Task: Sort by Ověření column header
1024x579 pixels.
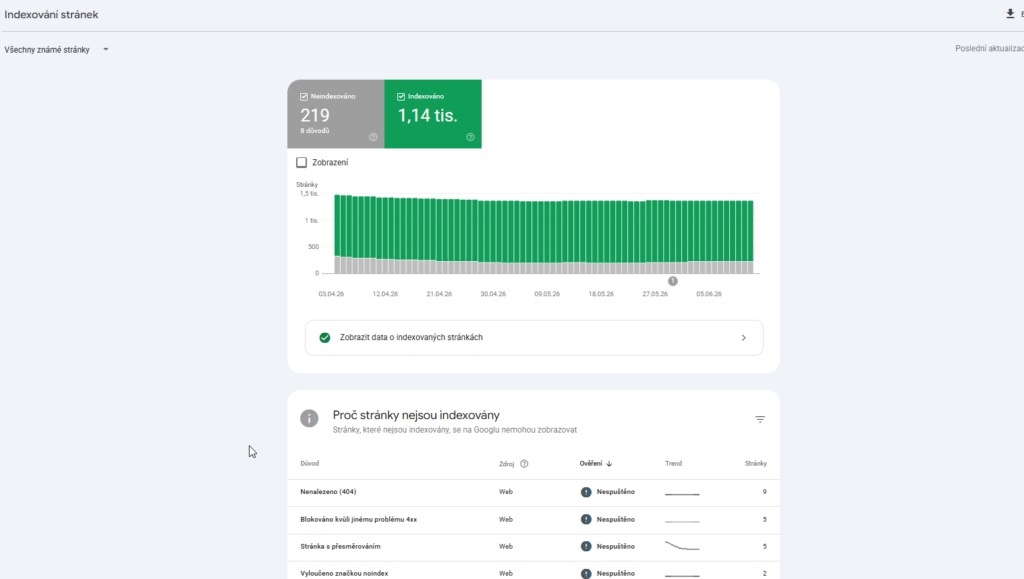Action: click(595, 463)
